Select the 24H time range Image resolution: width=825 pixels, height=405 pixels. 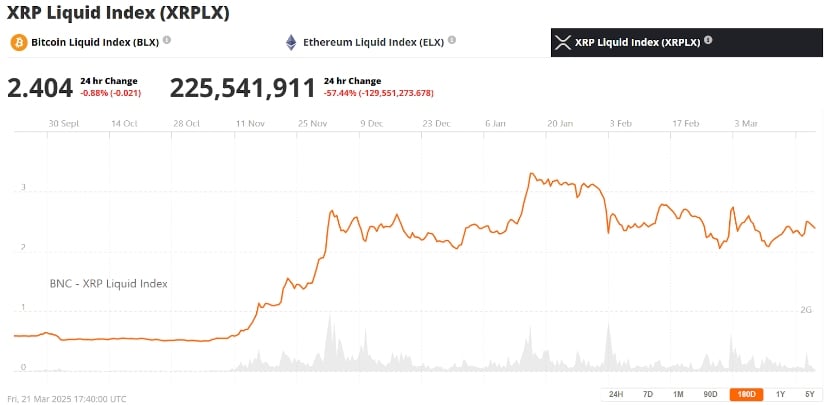coord(616,394)
